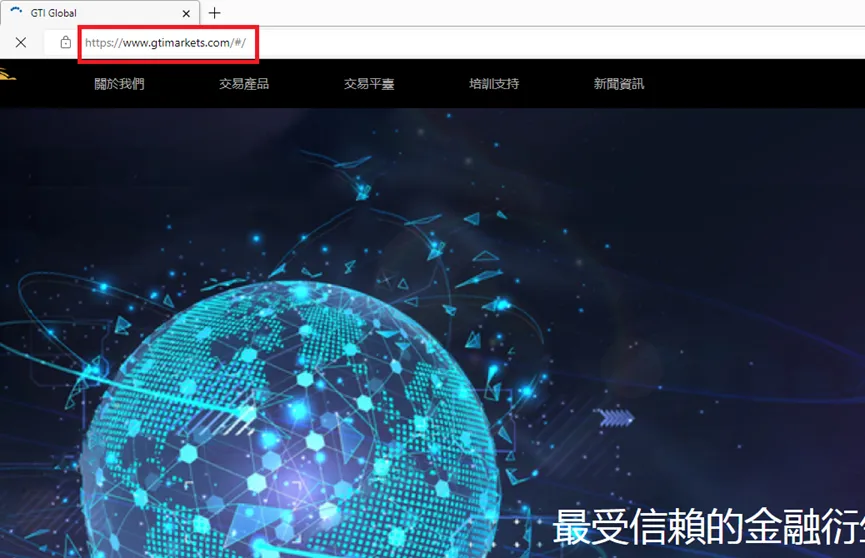
Task: Select the GTI Global browser tab
Action: [x=100, y=13]
